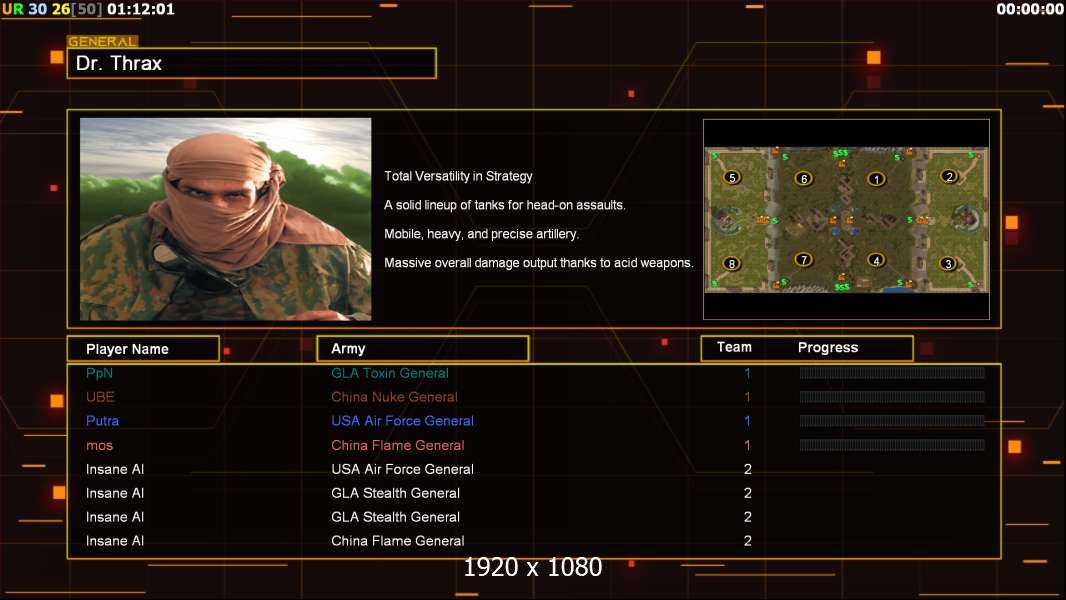
Task: Select player name PpN
Action: tap(99, 373)
